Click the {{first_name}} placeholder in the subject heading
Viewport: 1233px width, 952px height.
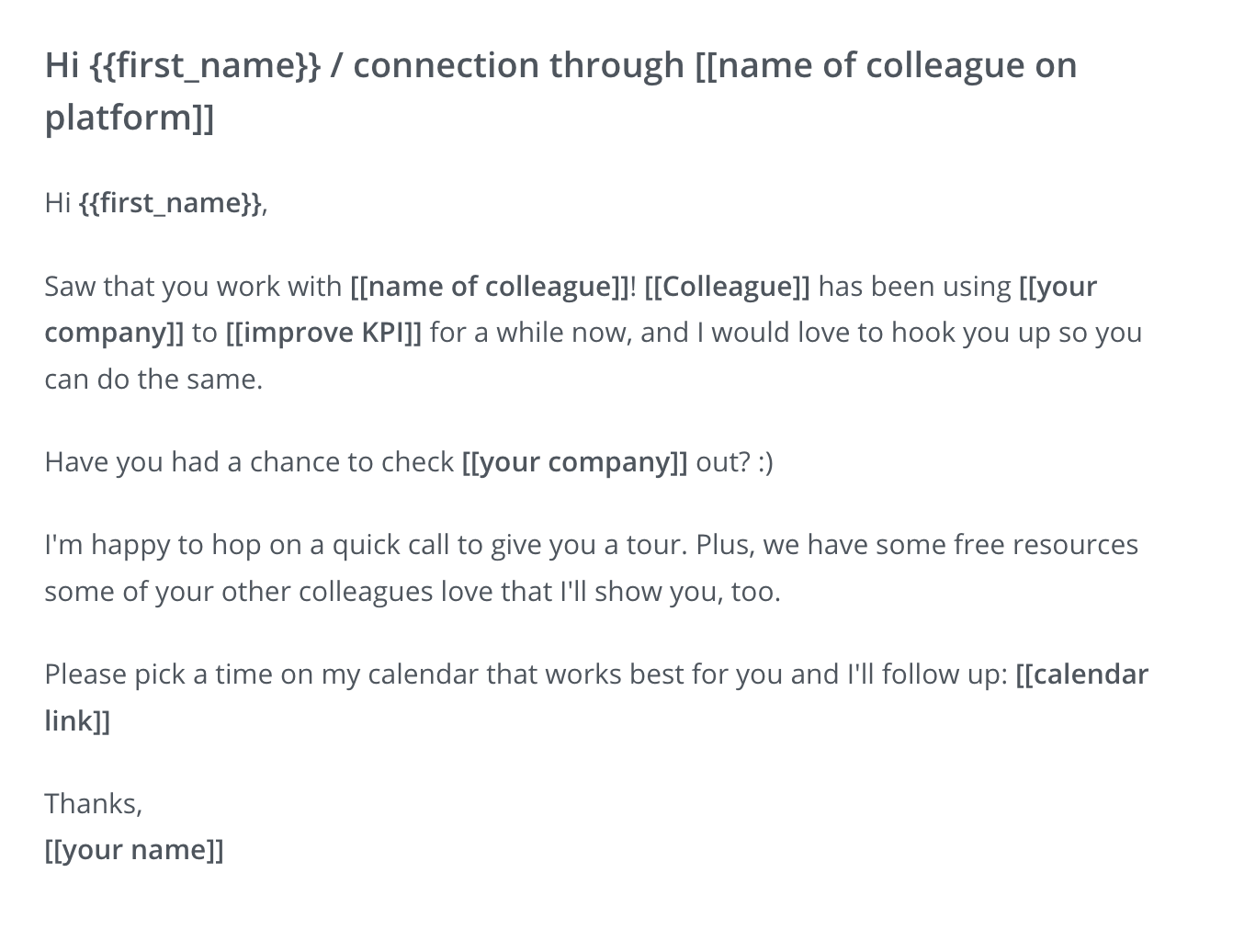205,66
